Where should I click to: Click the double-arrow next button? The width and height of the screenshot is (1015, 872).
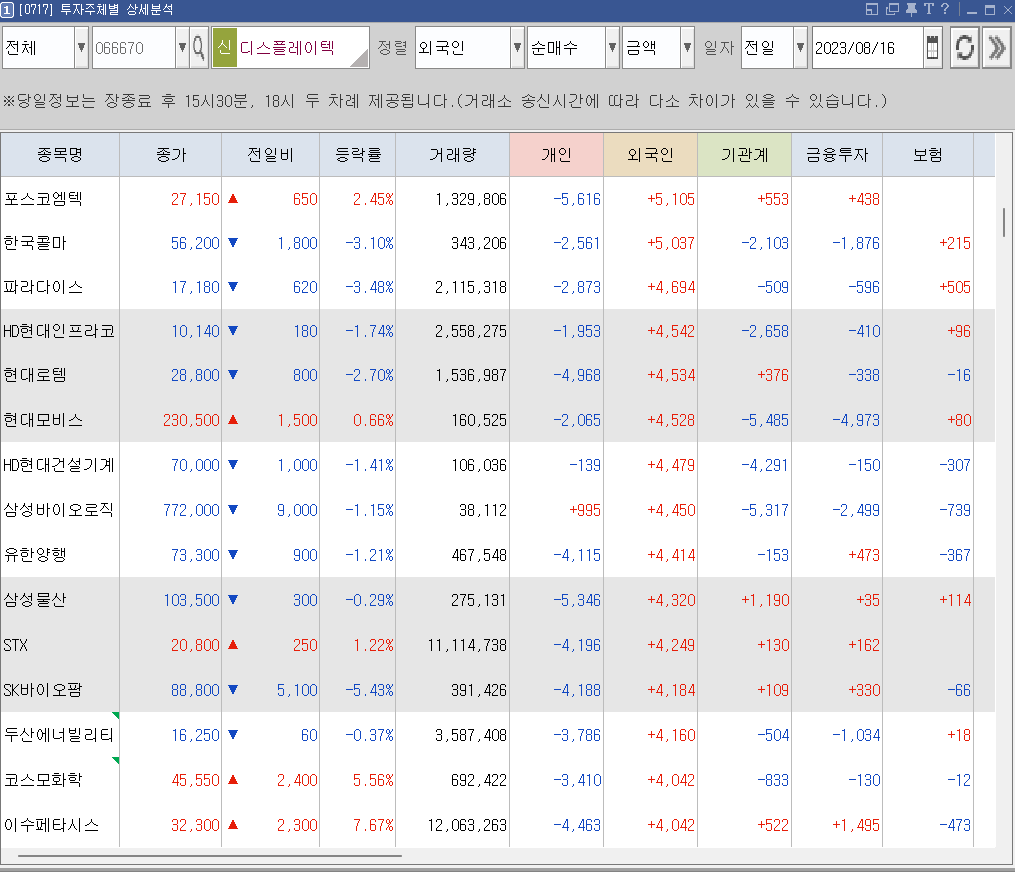pos(997,47)
